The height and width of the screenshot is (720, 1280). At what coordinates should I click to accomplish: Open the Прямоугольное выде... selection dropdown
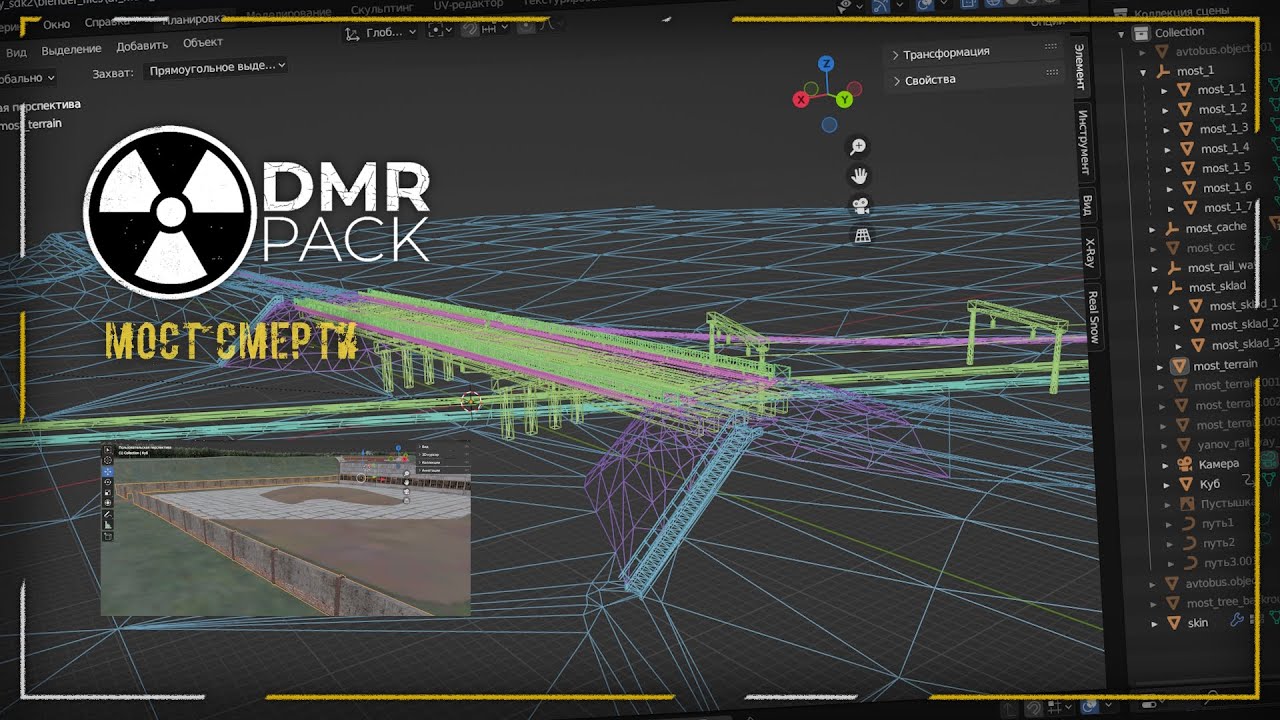click(x=216, y=68)
